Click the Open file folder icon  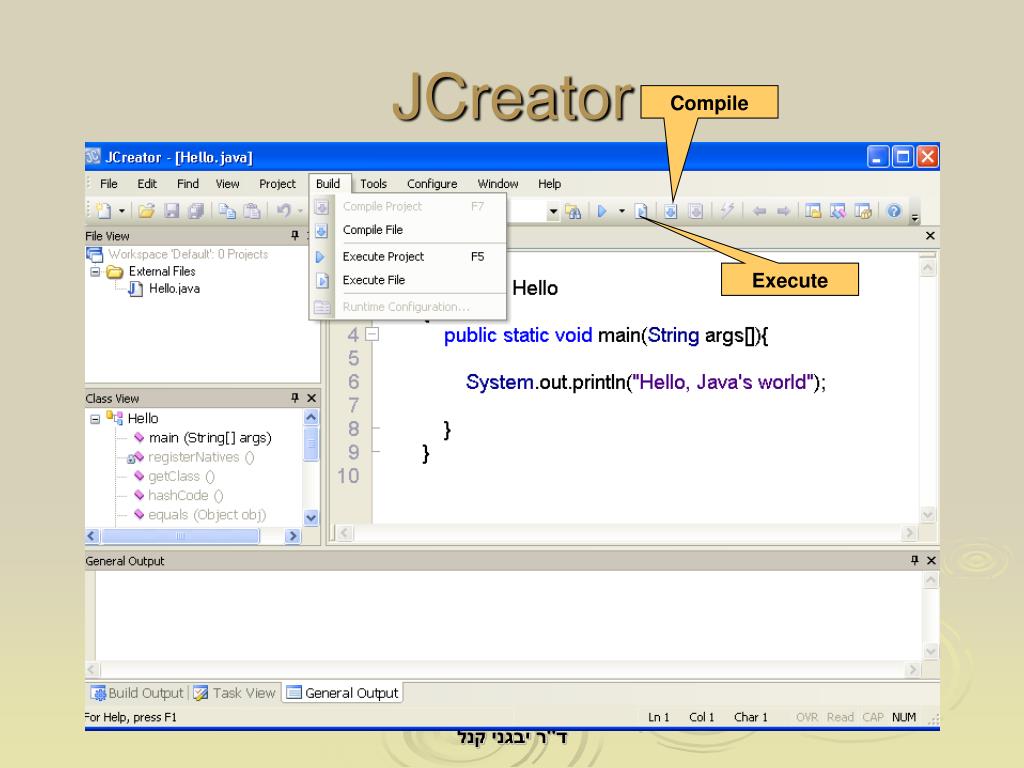point(146,210)
